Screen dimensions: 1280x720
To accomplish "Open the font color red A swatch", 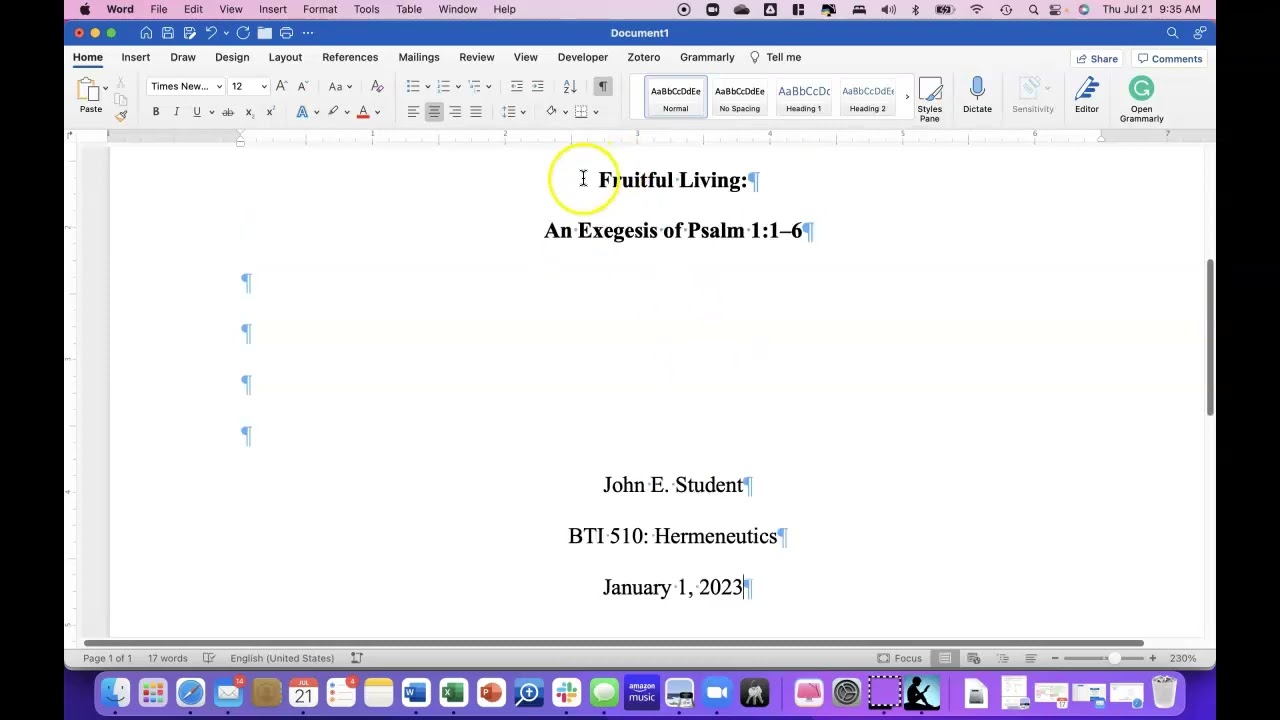I will [363, 112].
